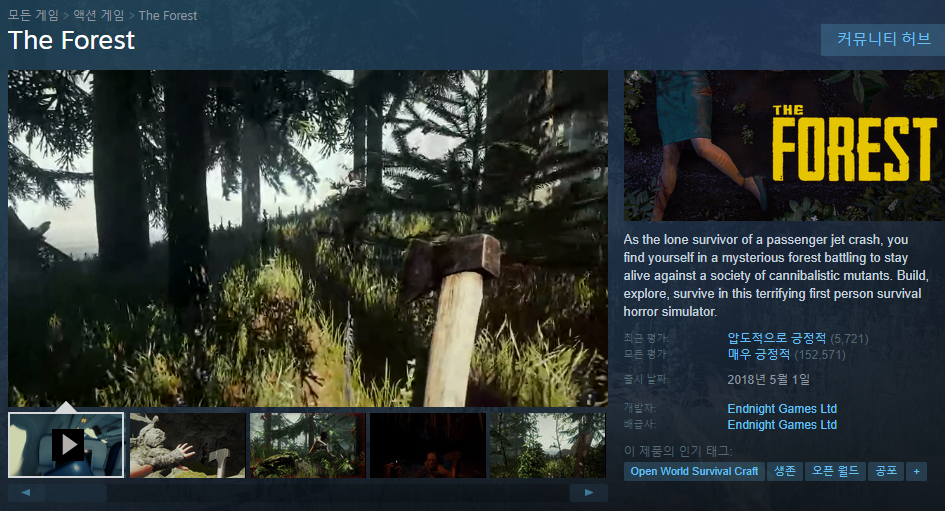Click the right arrow of thumbnail scroller
Viewport: 945px width, 511px height.
(x=589, y=492)
